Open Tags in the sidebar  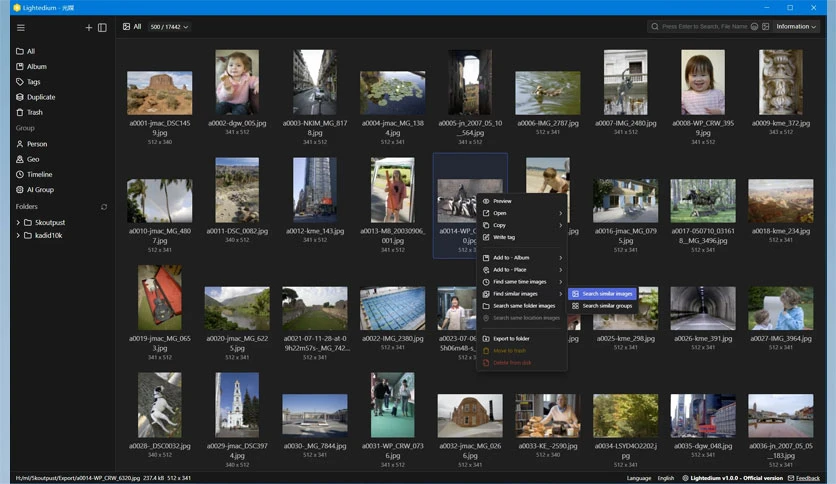point(28,82)
